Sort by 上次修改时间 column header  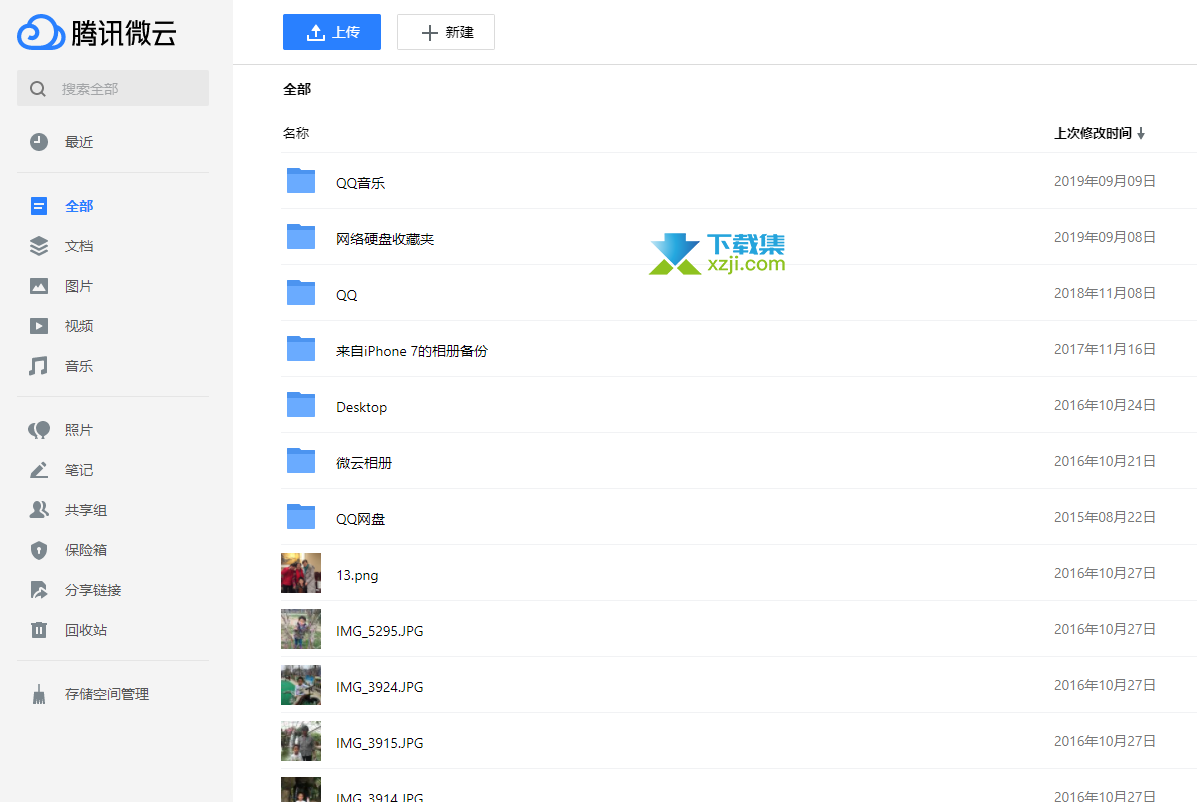1093,134
